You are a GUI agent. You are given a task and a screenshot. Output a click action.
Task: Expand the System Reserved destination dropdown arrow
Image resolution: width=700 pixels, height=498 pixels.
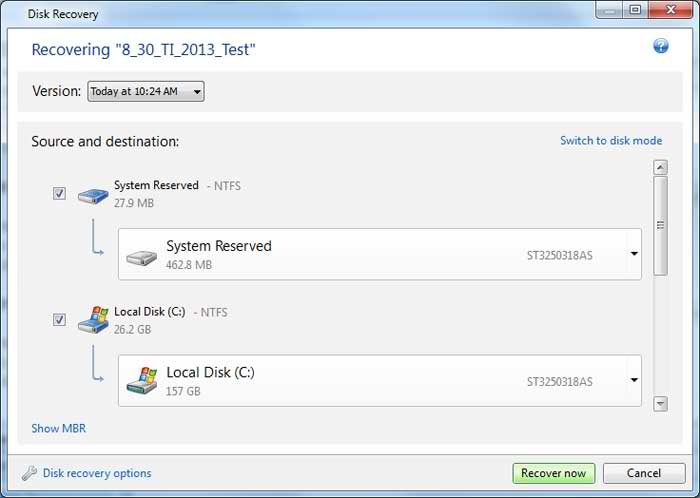point(634,254)
